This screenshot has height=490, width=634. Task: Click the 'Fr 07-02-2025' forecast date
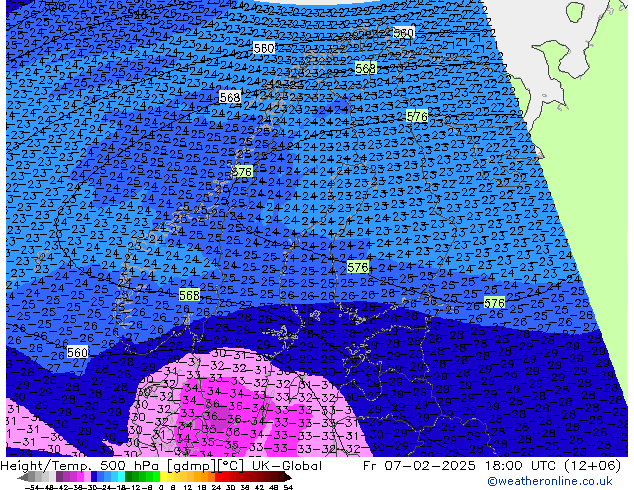tap(419, 466)
